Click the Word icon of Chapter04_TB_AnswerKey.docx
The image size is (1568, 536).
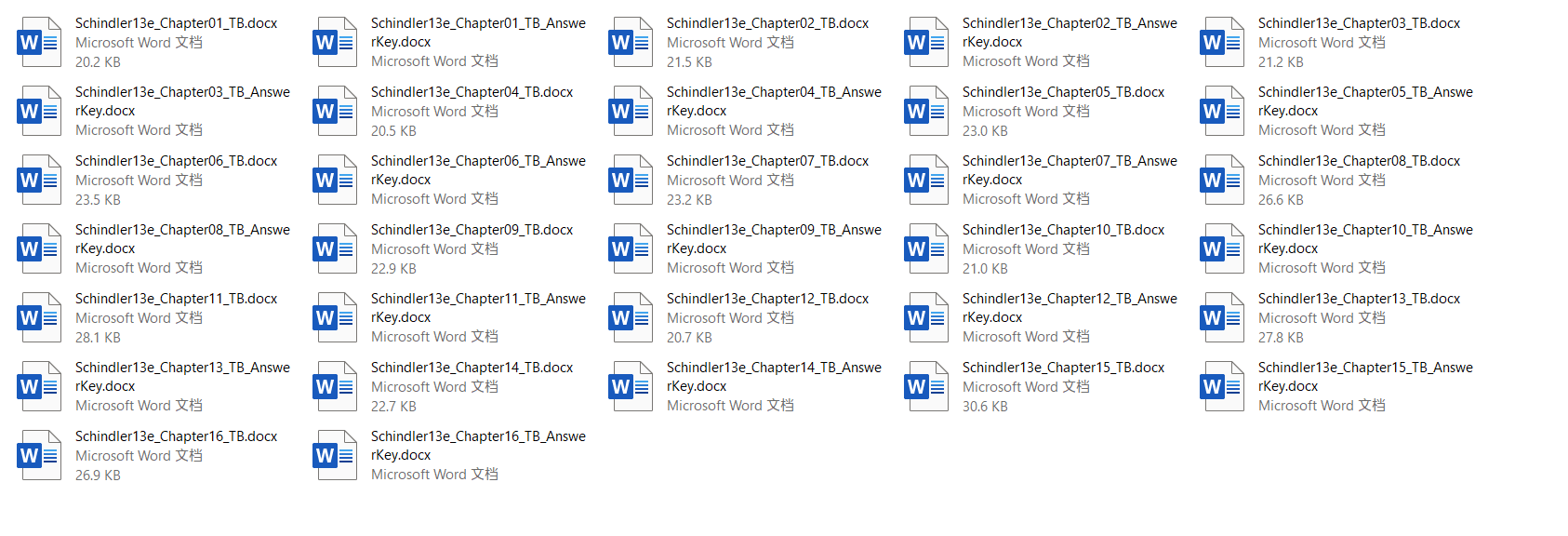(x=631, y=111)
